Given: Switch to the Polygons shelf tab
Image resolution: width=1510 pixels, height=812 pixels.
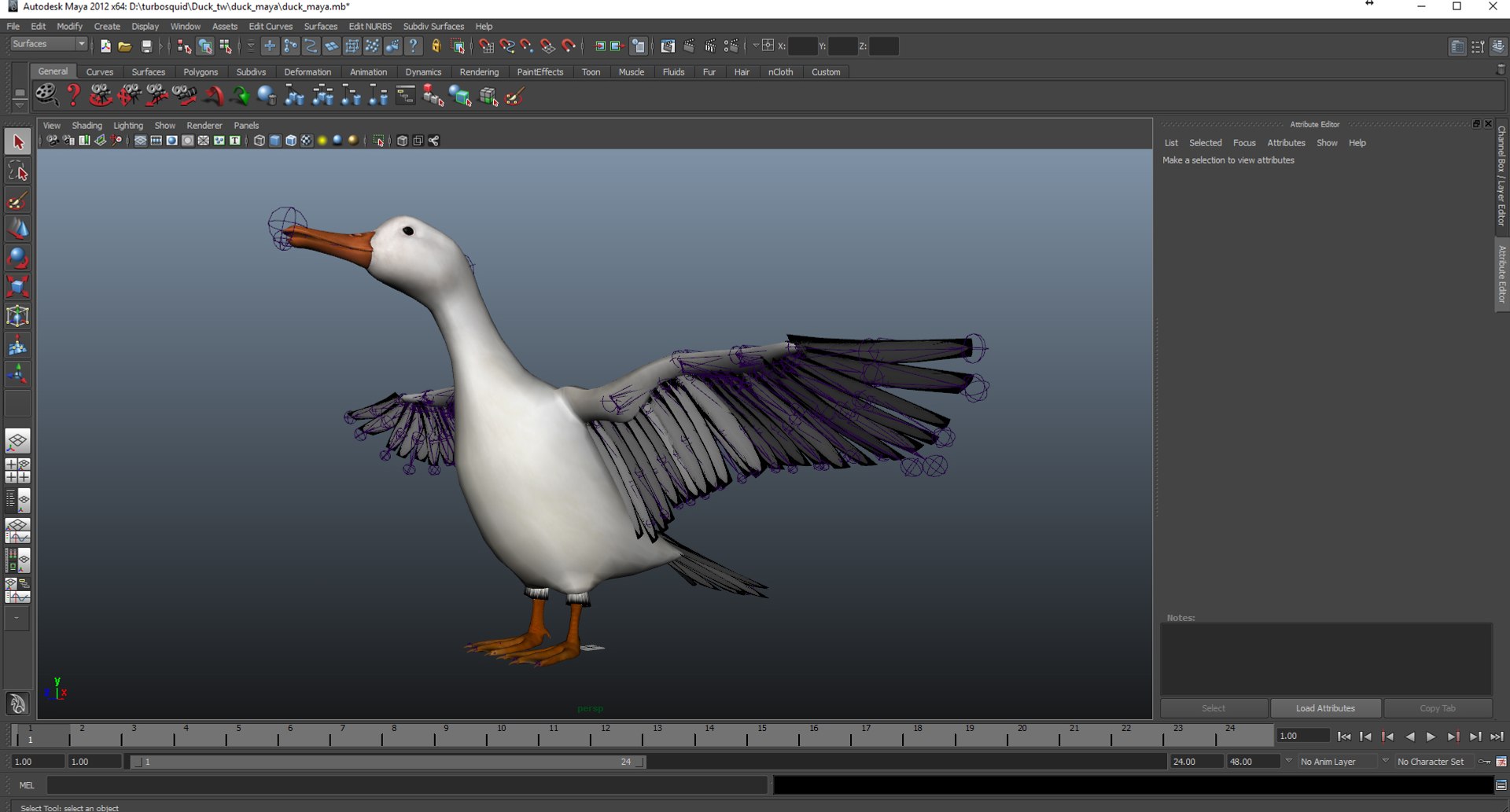Looking at the screenshot, I should point(201,72).
